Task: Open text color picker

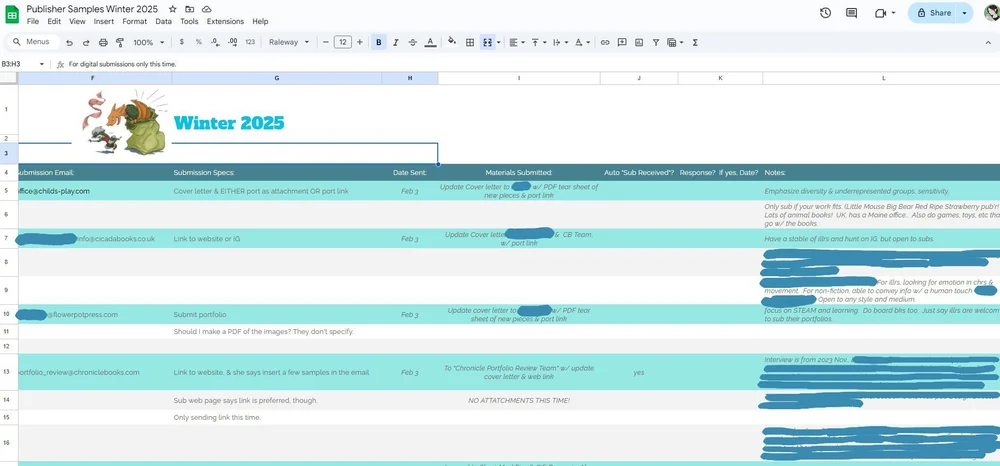Action: click(x=430, y=42)
